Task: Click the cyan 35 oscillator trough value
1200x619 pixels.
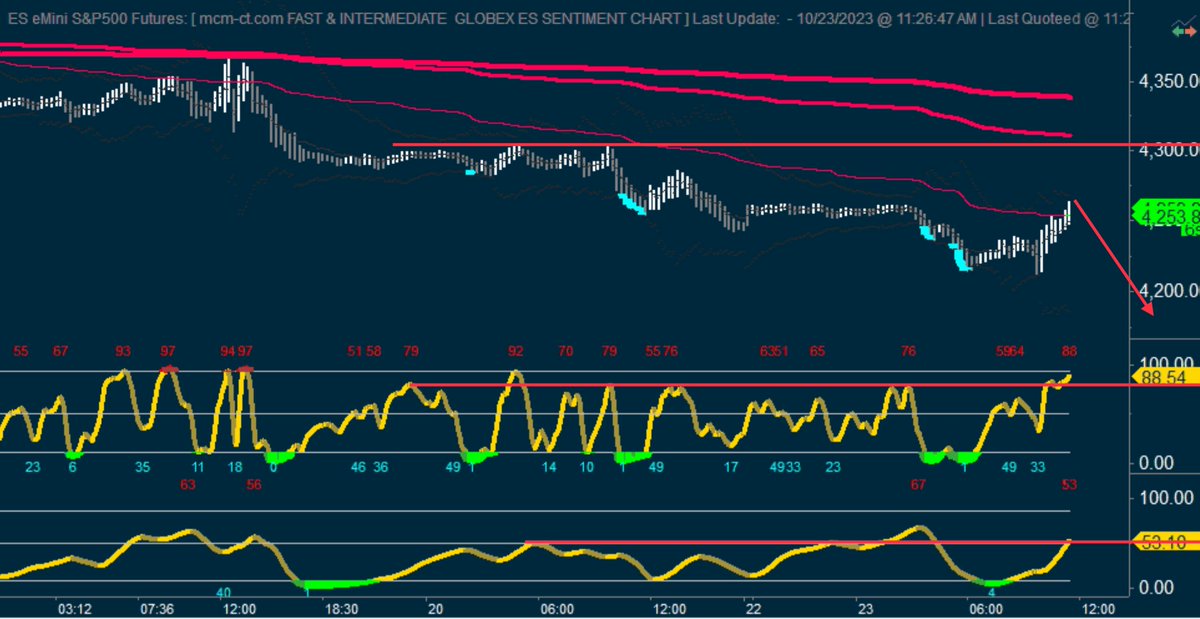Action: 144,467
